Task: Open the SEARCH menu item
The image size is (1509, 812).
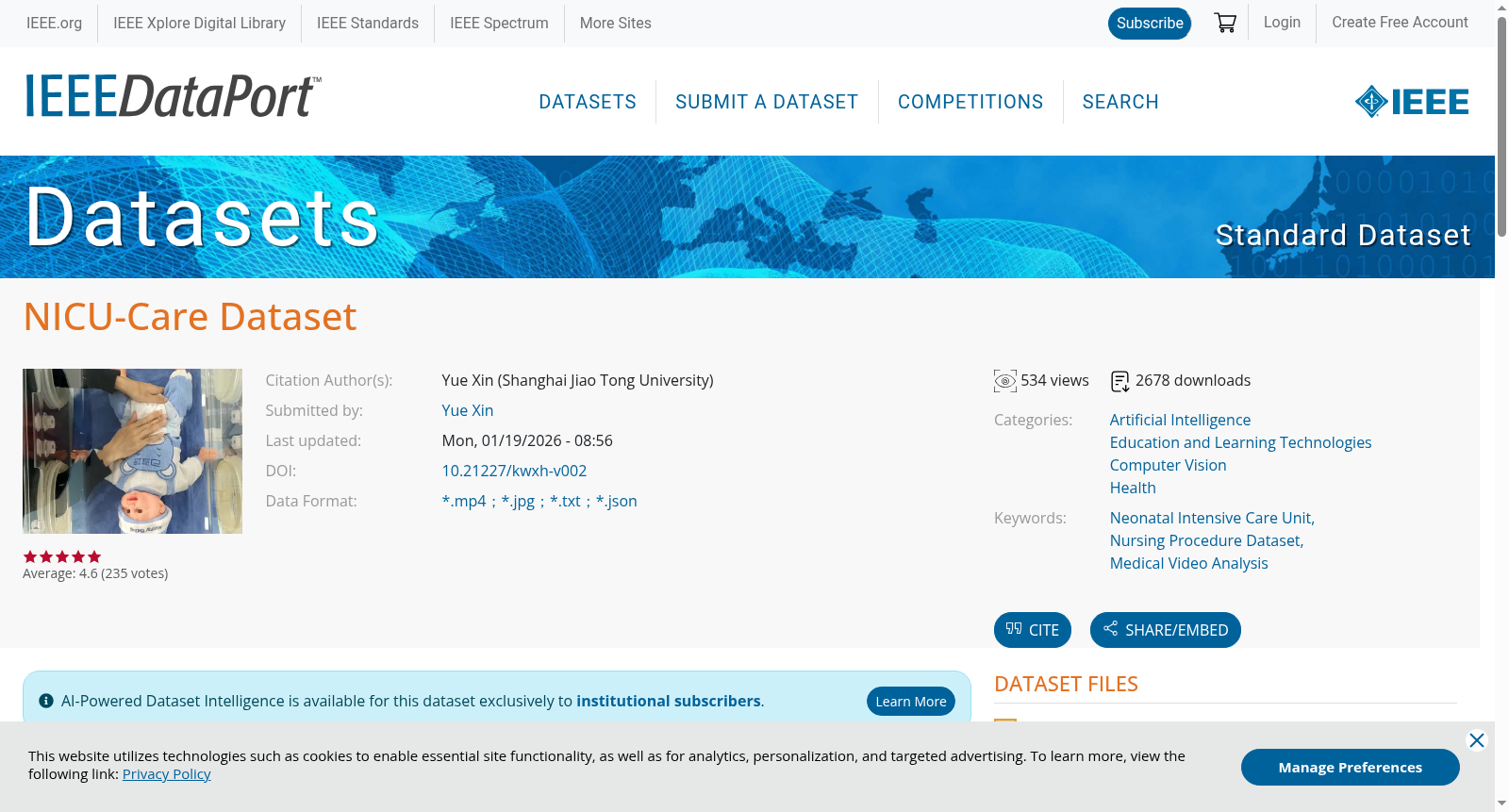Action: (1120, 102)
